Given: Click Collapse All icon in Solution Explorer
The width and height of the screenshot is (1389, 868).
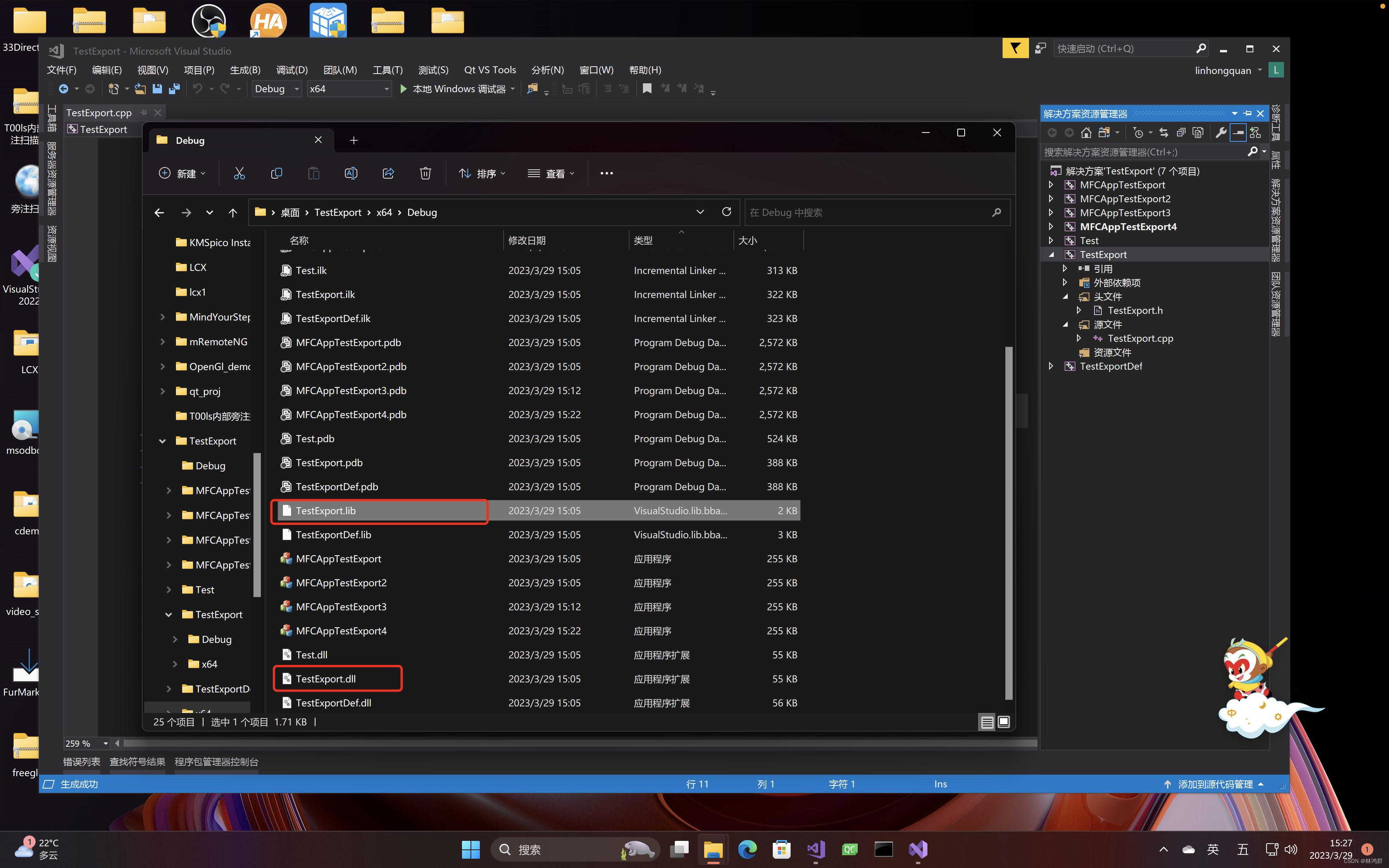Looking at the screenshot, I should [x=1180, y=133].
